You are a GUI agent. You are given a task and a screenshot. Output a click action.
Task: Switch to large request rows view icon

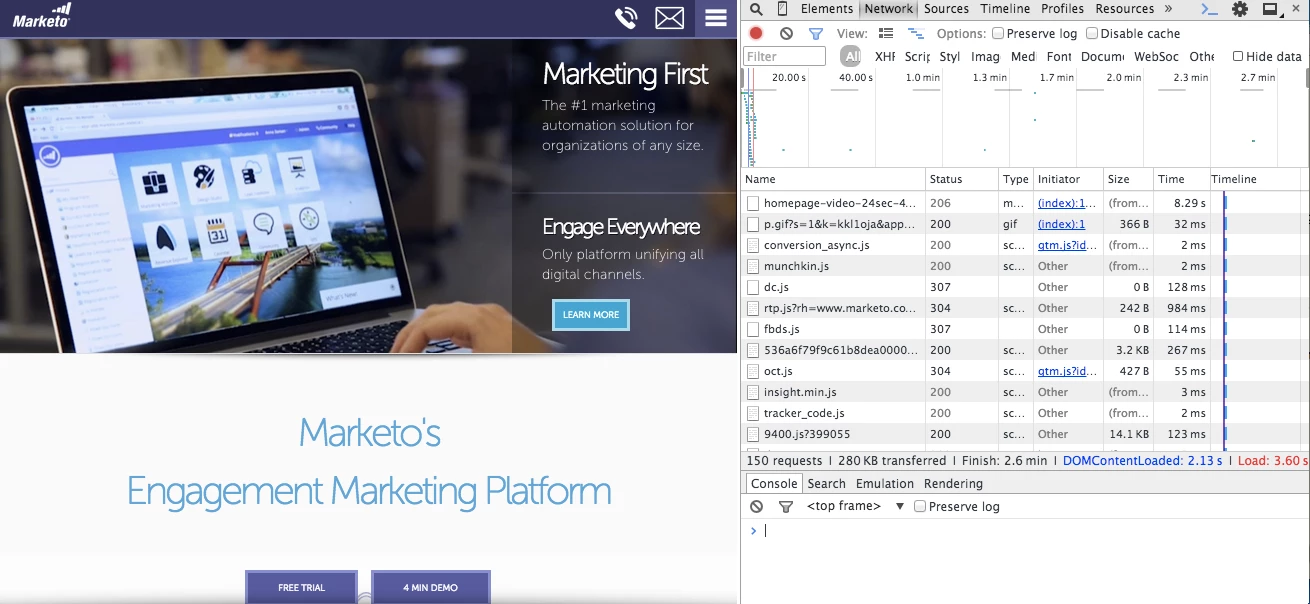pos(886,33)
